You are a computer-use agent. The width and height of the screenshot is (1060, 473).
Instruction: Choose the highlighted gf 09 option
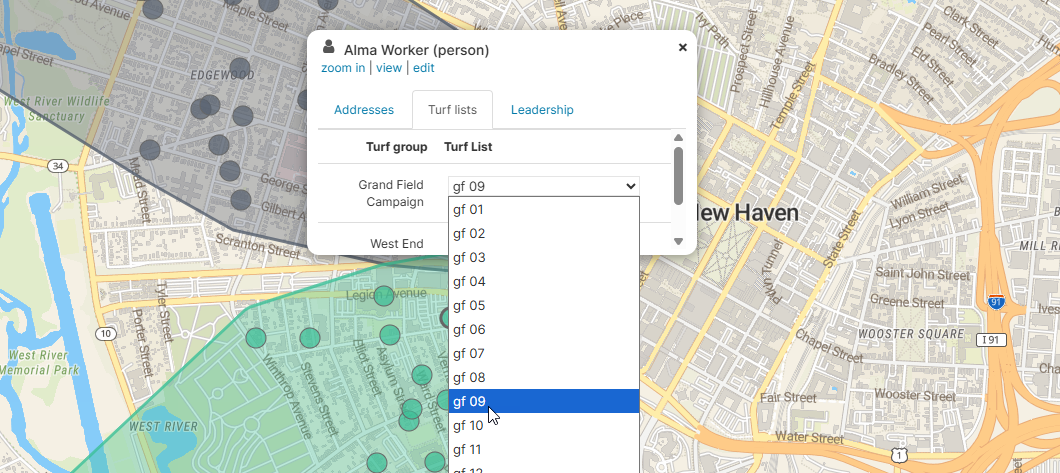(544, 401)
